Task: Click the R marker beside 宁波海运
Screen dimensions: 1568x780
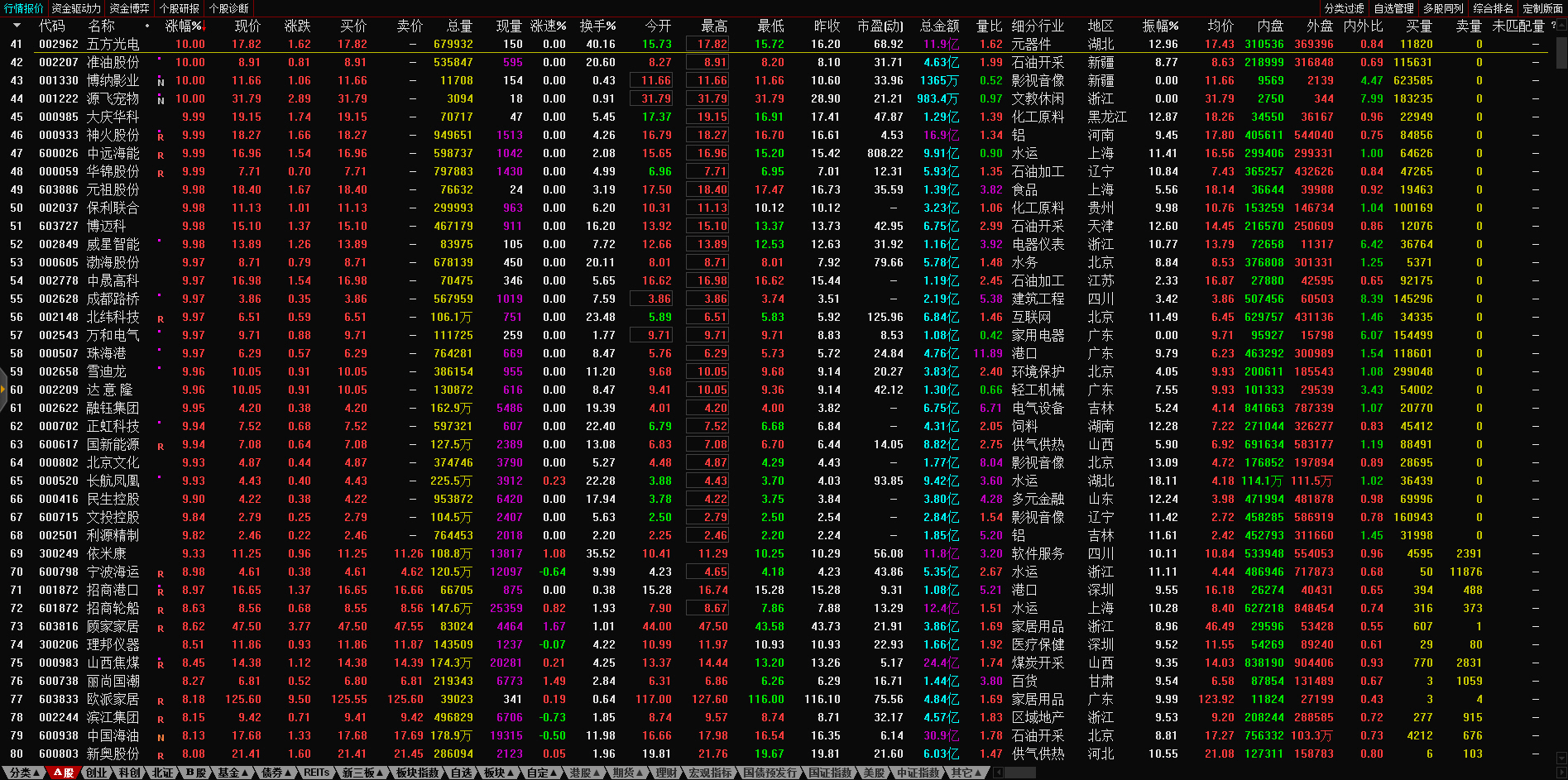Action: 161,573
